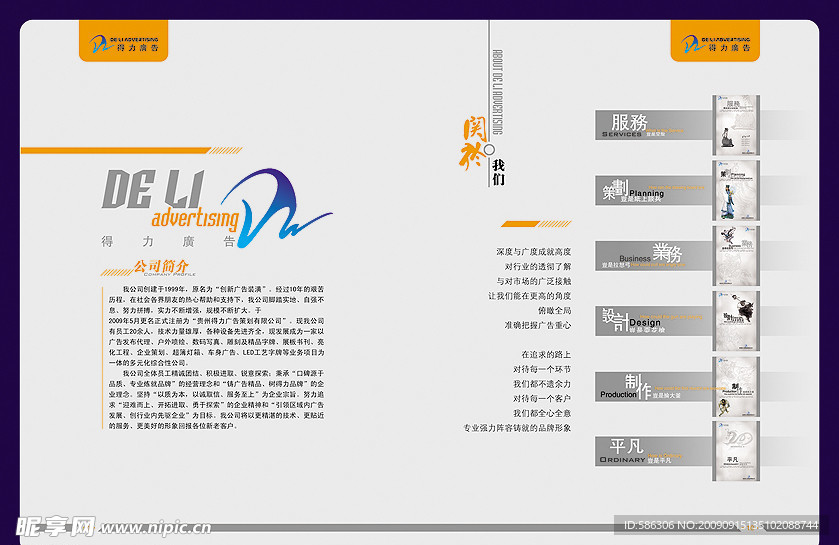This screenshot has width=839, height=545.
Task: Open the Design page thumbnail
Action: click(736, 321)
